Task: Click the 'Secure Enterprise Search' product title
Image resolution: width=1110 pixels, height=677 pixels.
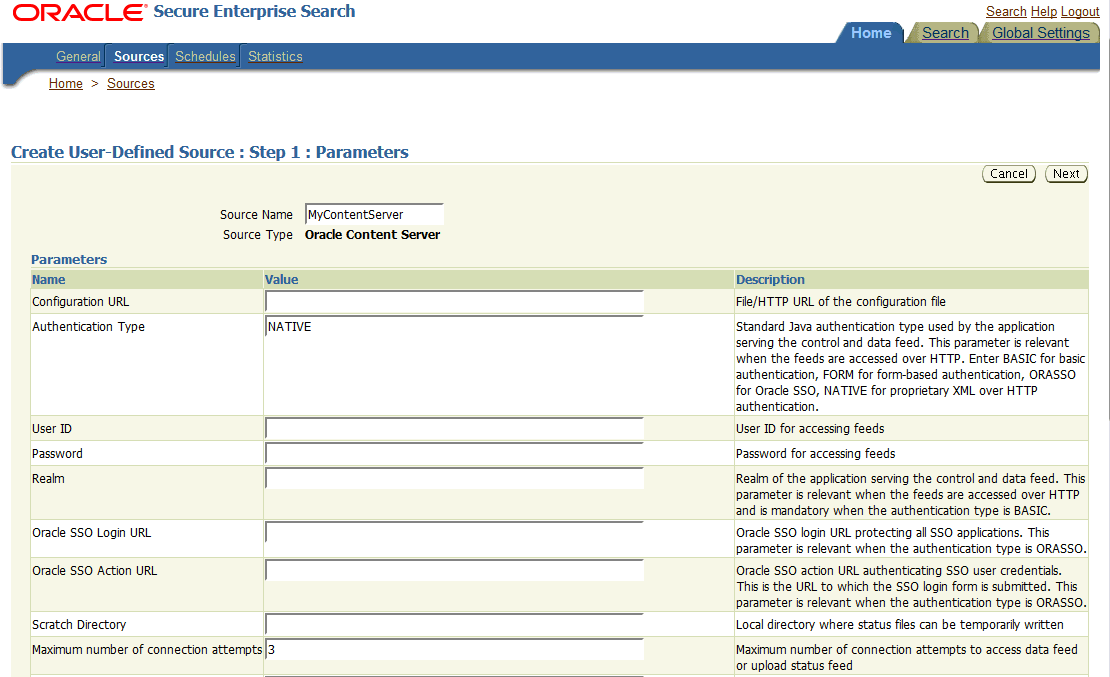Action: point(254,11)
